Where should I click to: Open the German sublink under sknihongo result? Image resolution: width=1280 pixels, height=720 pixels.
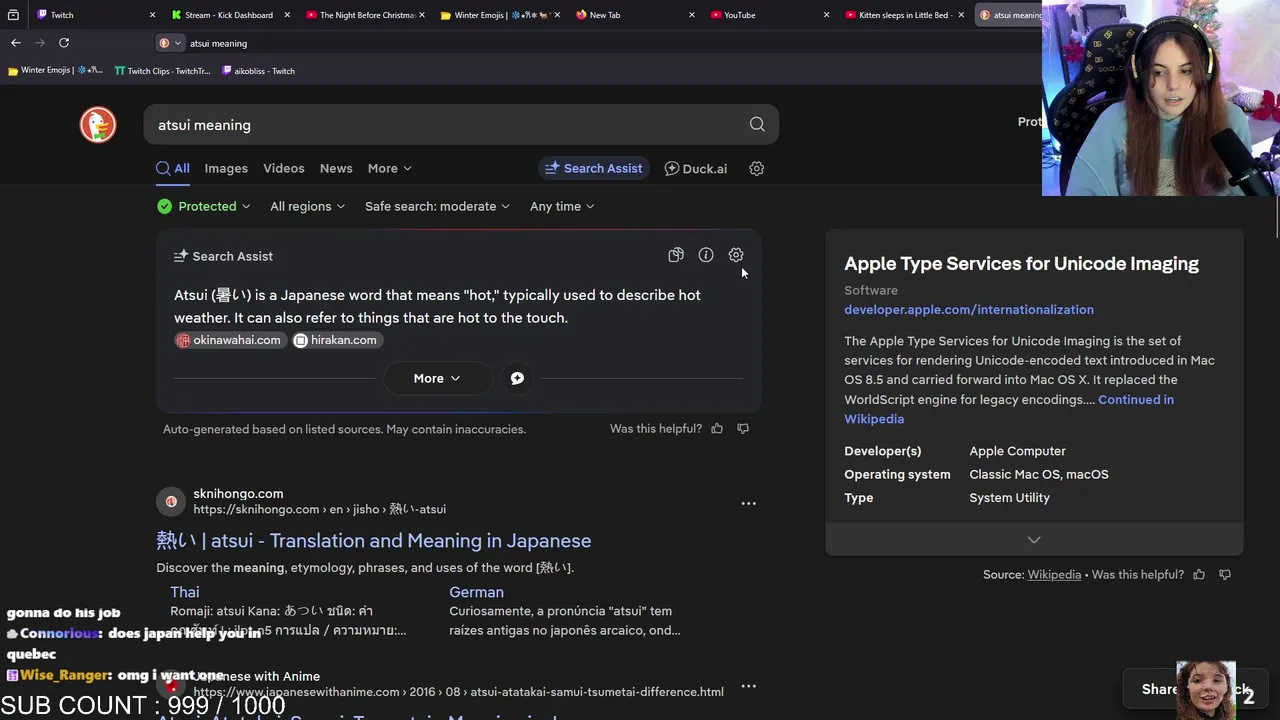[x=476, y=592]
